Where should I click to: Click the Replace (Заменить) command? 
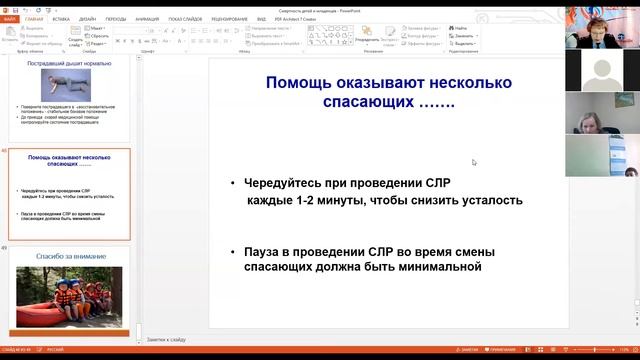pos(463,36)
